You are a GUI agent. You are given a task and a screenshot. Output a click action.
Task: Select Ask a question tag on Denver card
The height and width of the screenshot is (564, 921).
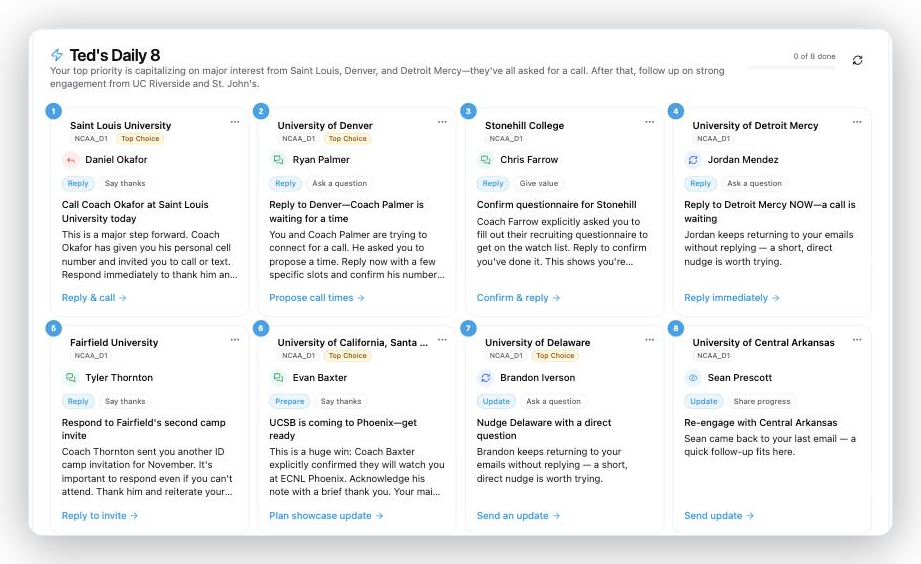(x=340, y=183)
